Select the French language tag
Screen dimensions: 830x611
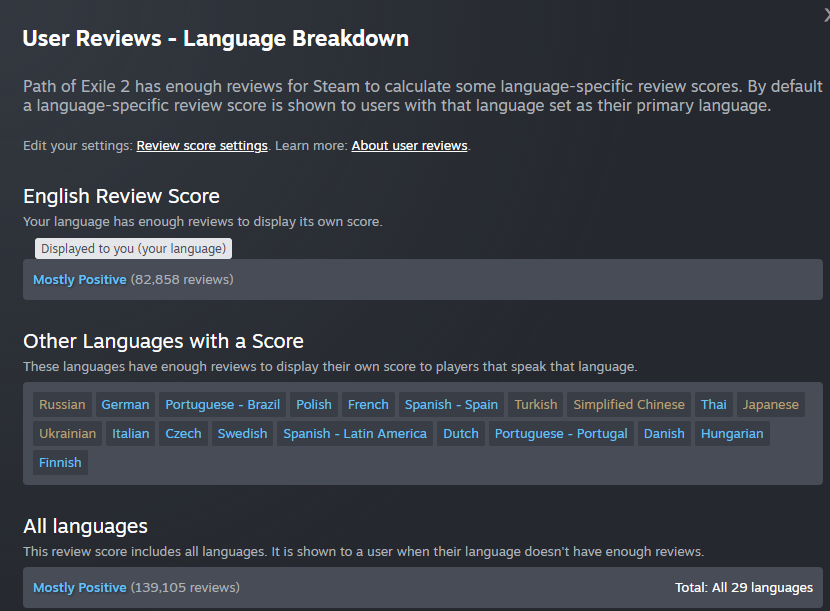(368, 405)
